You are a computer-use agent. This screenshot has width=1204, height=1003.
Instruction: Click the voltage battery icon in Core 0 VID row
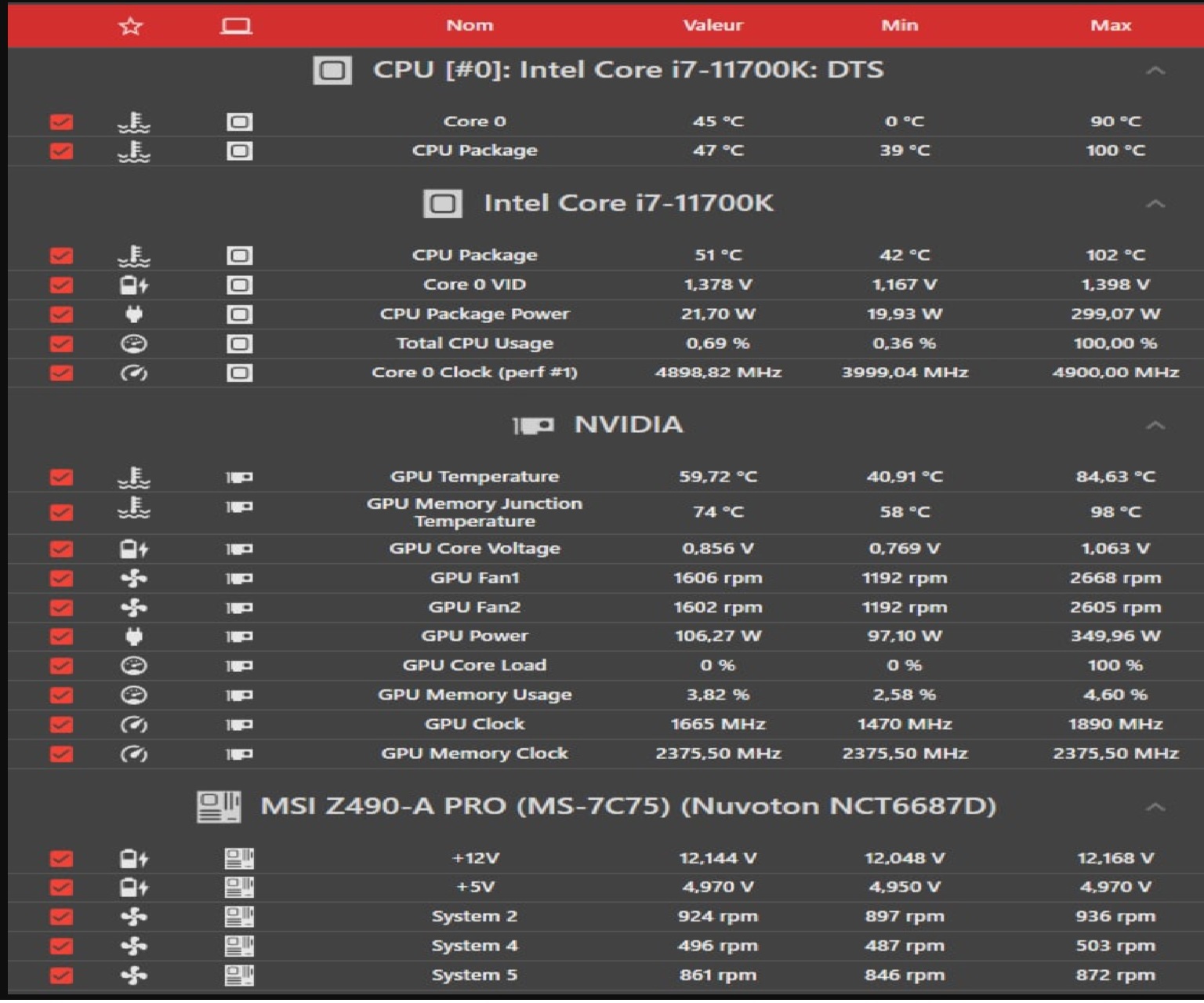(134, 285)
